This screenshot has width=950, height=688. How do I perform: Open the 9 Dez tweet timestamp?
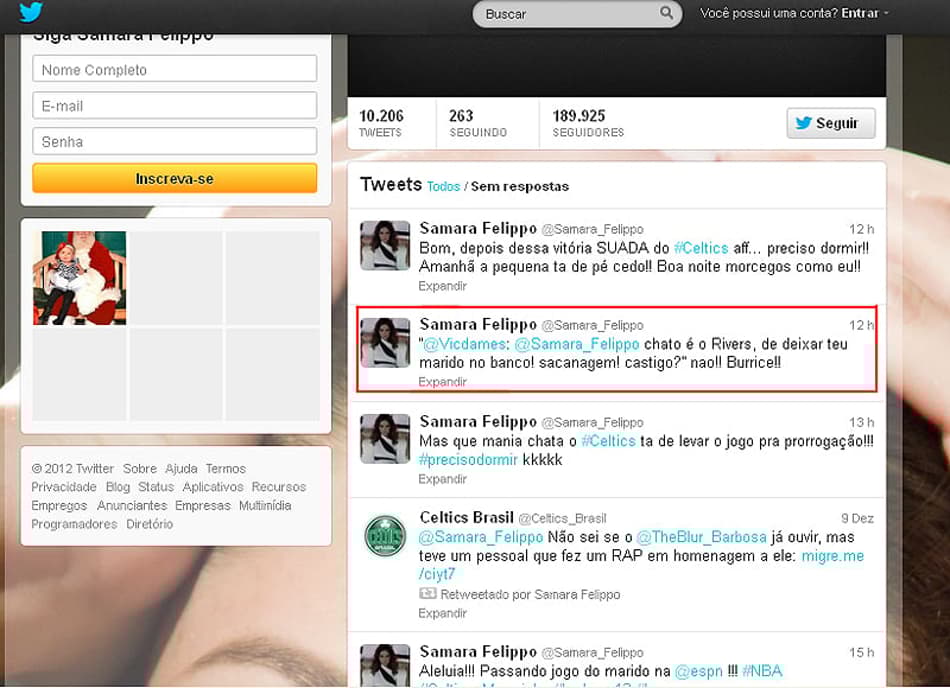click(857, 518)
